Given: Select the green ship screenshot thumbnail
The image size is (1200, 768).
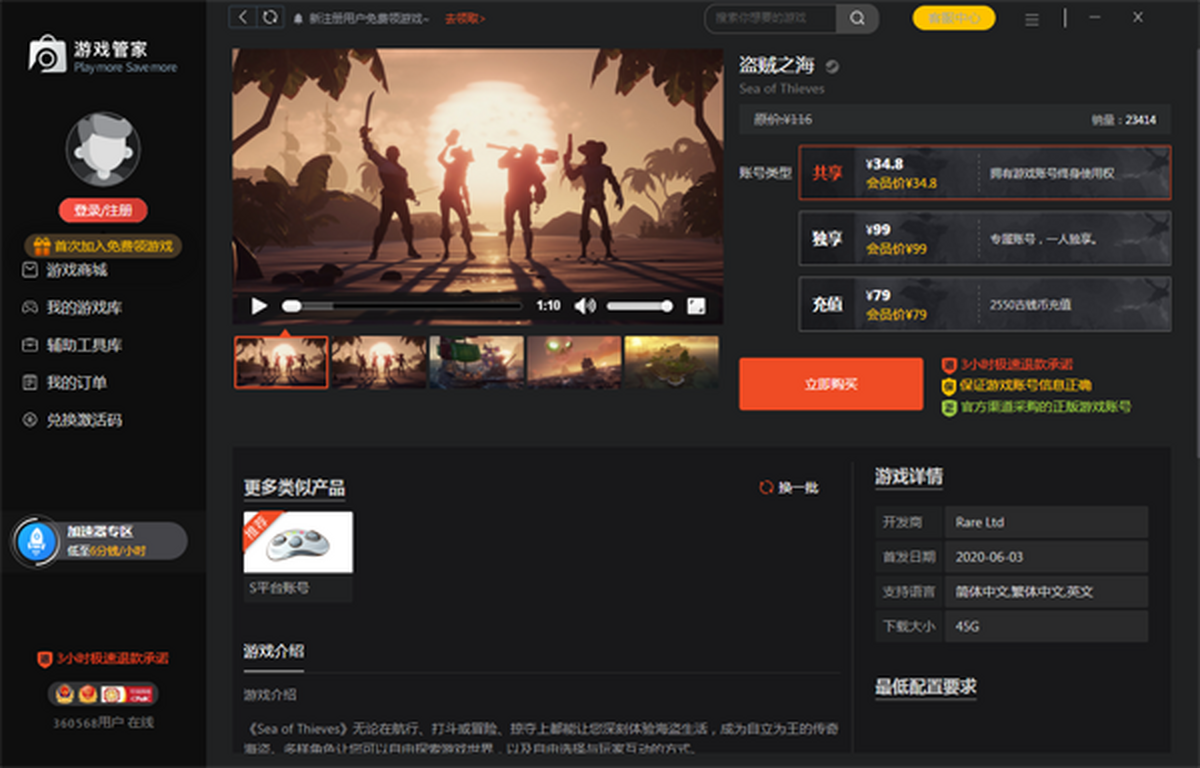Looking at the screenshot, I should point(477,361).
